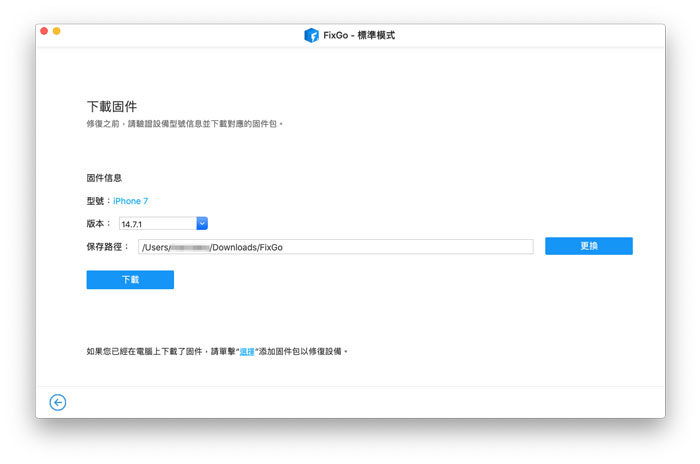Viewport: 700px width, 464px height.
Task: Minimize the window with yellow button
Action: click(x=57, y=32)
